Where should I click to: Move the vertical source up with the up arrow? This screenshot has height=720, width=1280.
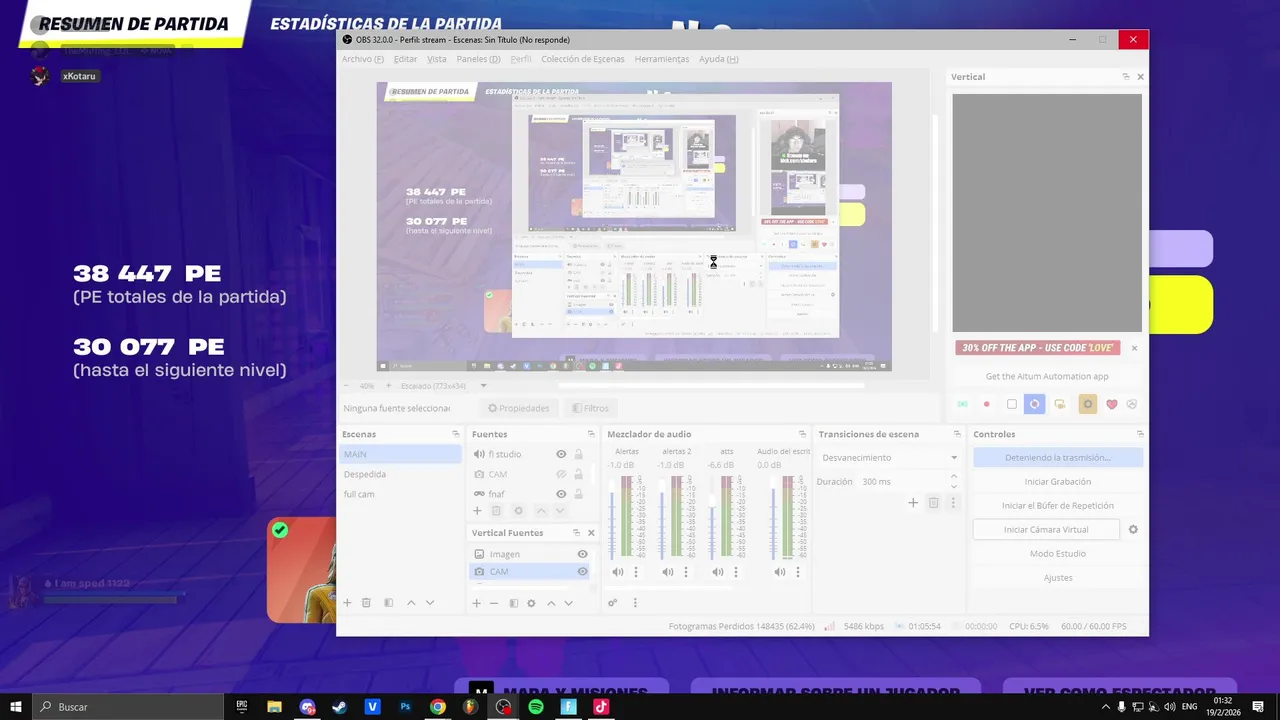550,603
